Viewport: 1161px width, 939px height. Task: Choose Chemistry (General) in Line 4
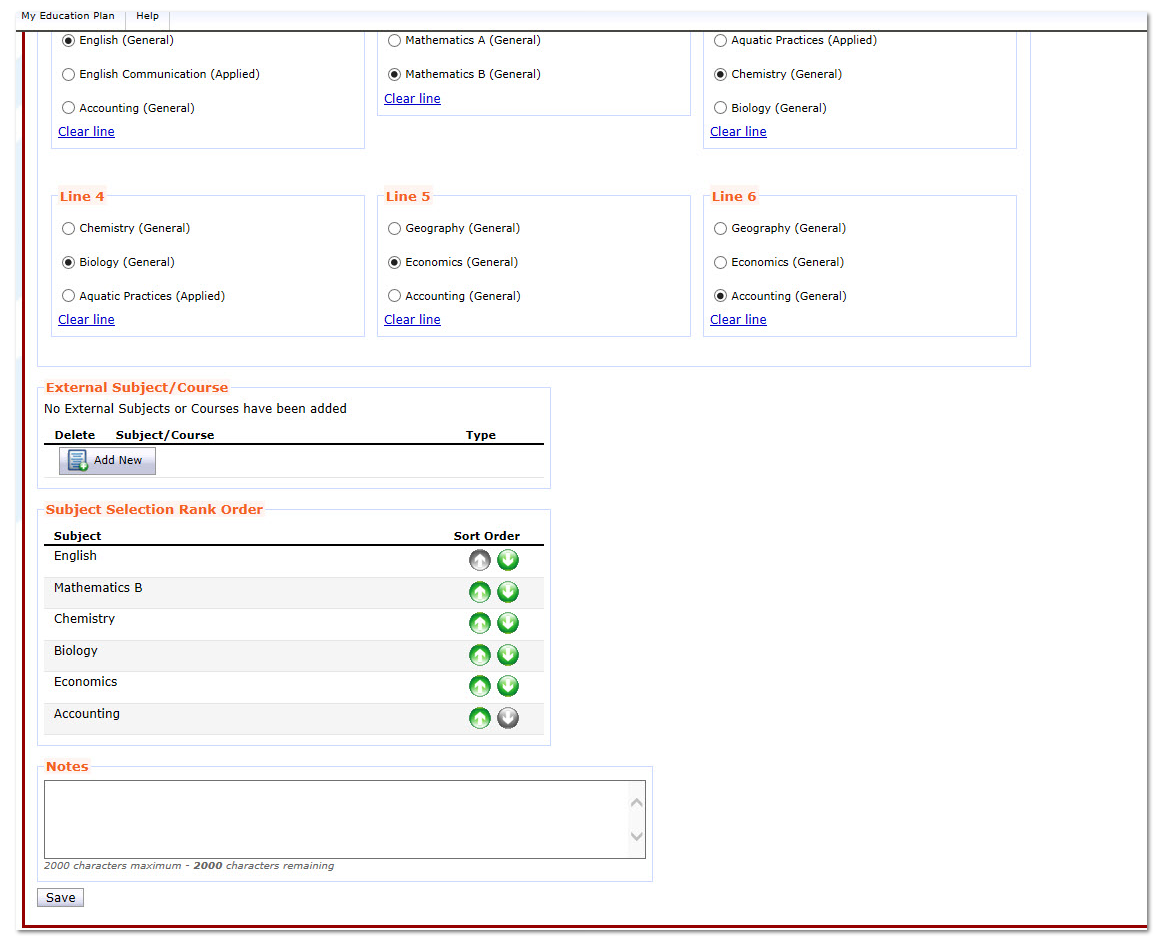point(69,228)
